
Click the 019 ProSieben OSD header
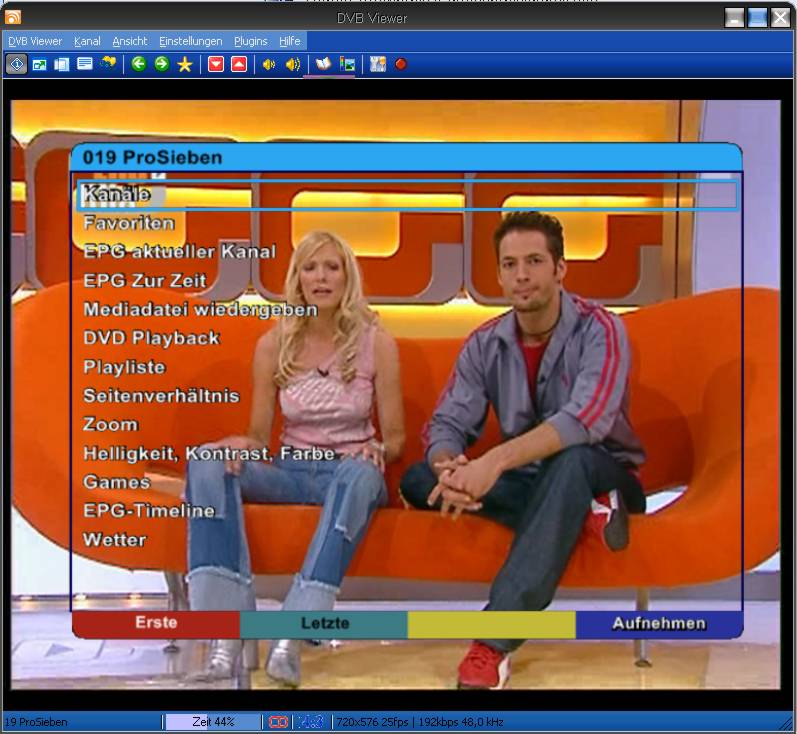(407, 157)
